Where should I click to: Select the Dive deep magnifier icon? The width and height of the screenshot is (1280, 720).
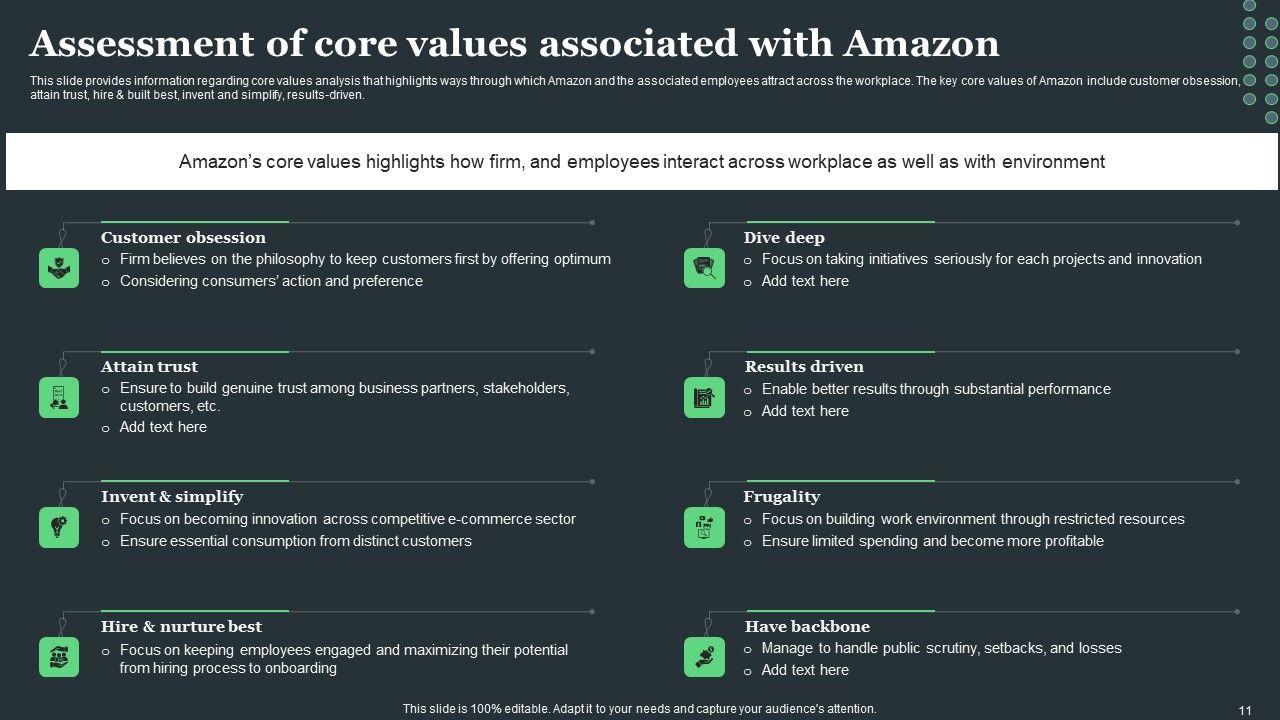[x=704, y=268]
